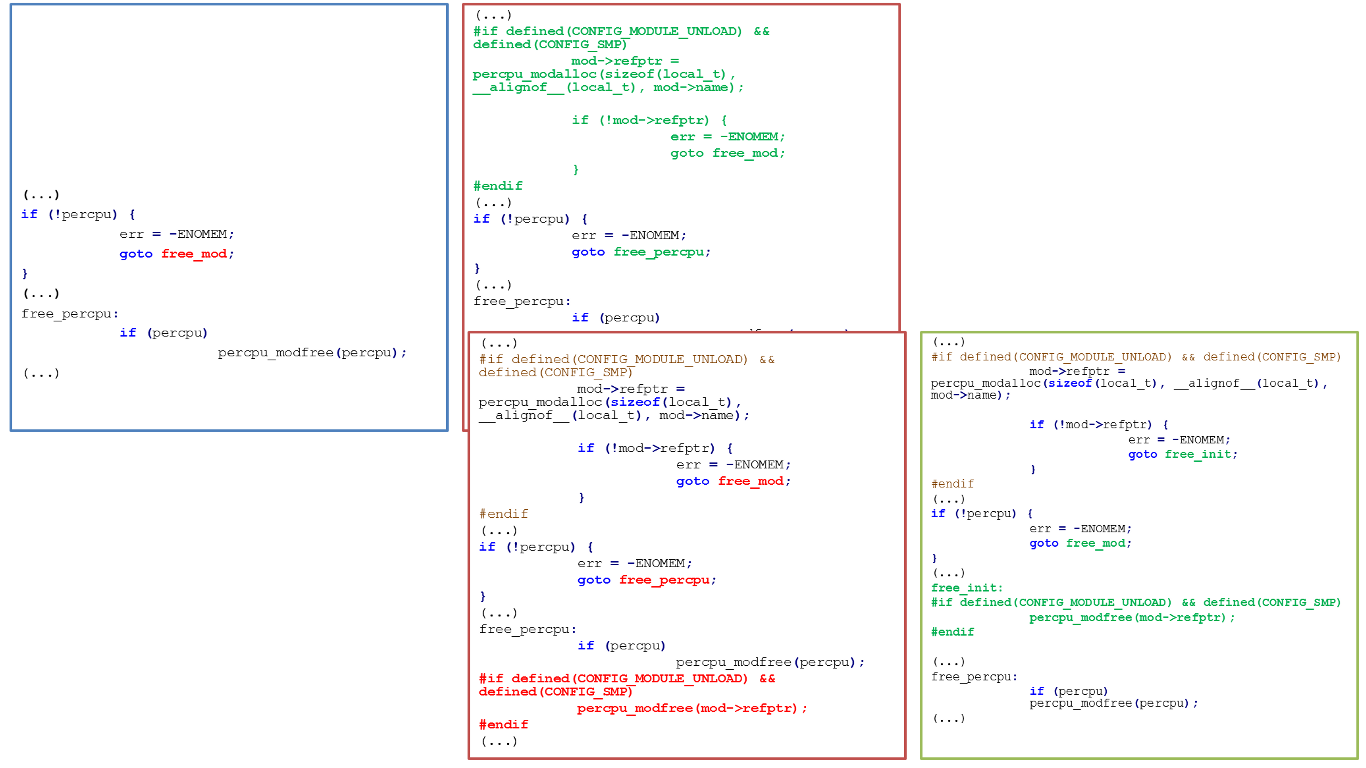Click err = -ENOMEM in the blue box
Screen dimensions: 1366x768
176,234
